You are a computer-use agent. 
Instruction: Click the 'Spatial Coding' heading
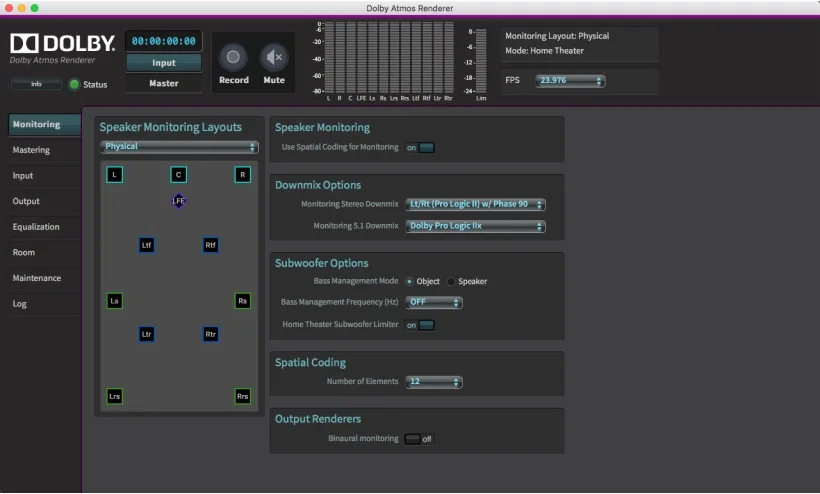click(x=310, y=362)
